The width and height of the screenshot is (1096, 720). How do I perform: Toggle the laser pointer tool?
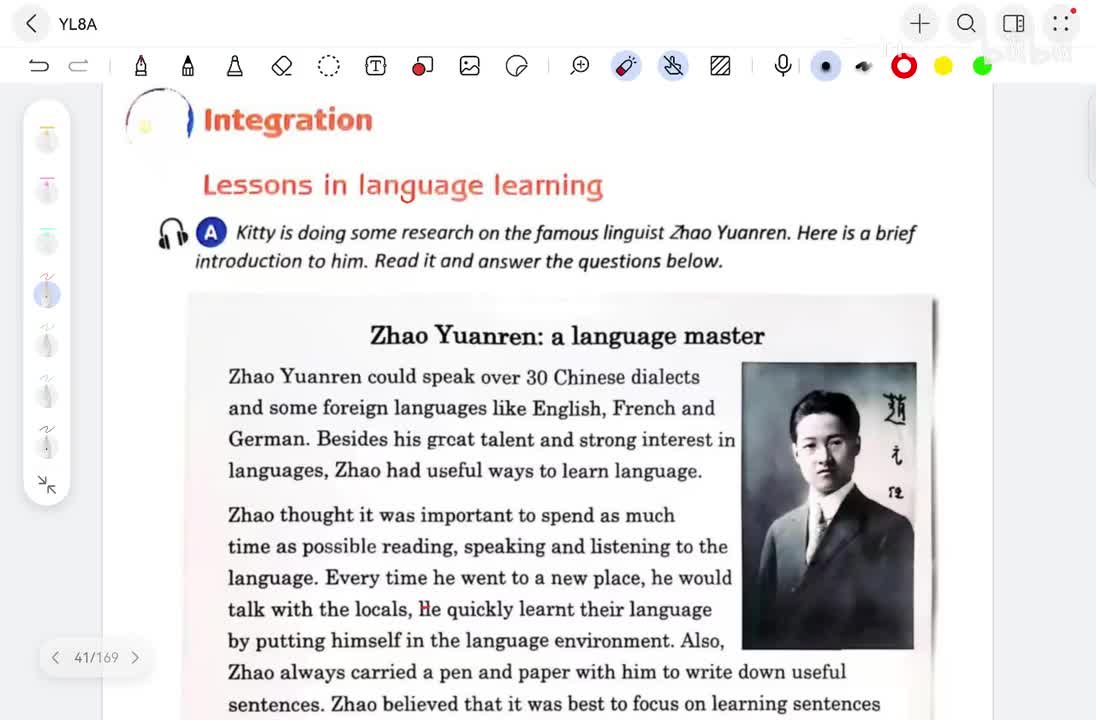pyautogui.click(x=626, y=66)
